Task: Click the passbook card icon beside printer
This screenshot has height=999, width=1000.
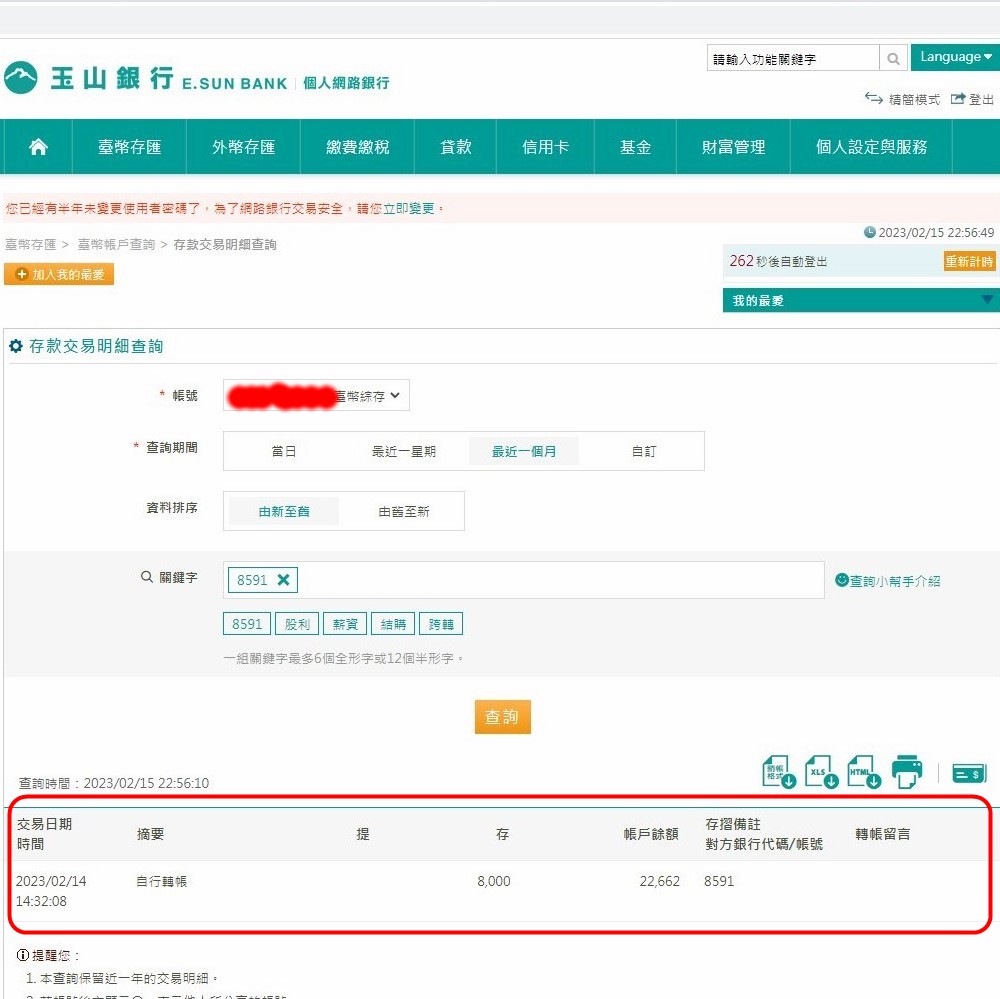Action: [x=969, y=773]
